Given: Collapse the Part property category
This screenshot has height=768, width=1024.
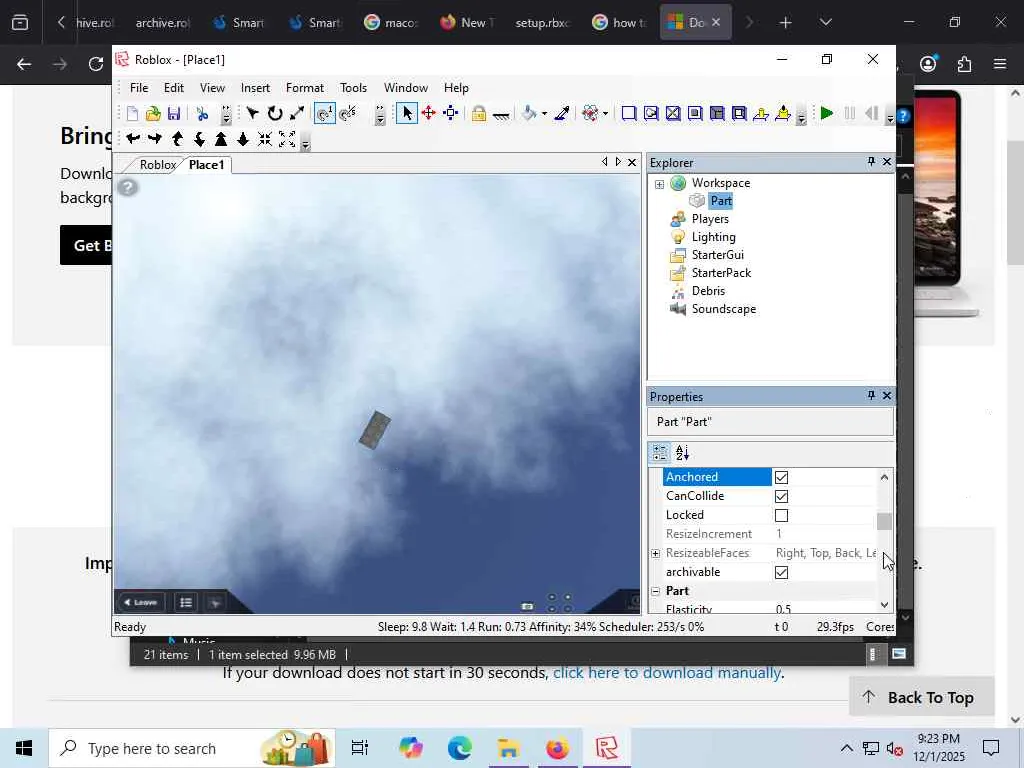Looking at the screenshot, I should tap(655, 591).
